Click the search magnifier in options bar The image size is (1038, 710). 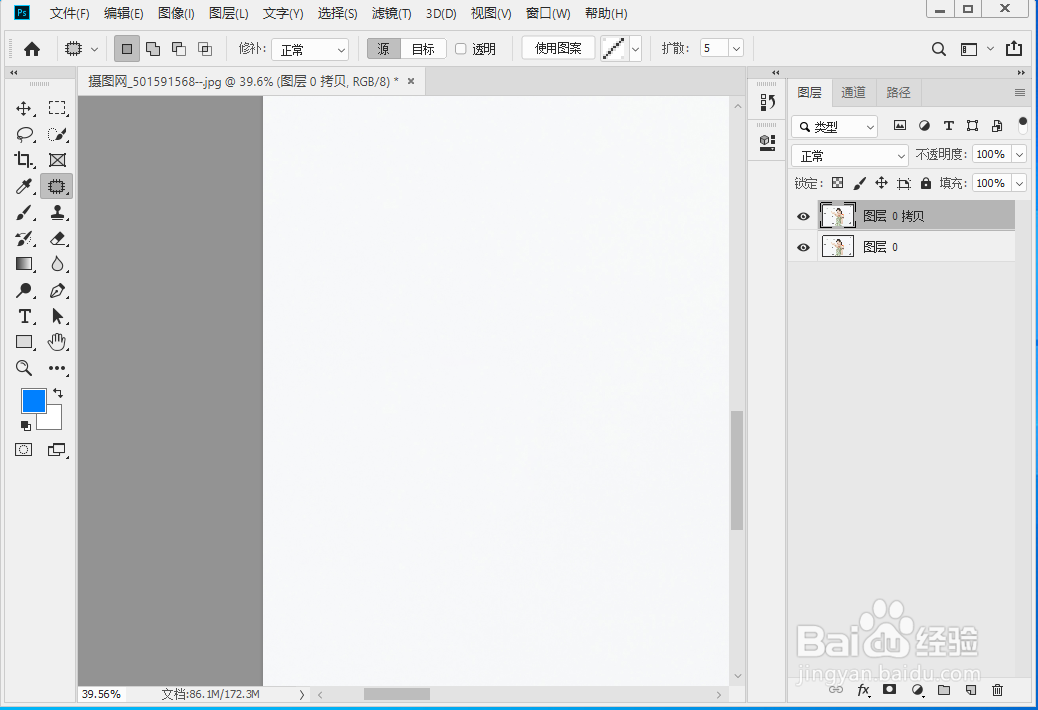pos(939,49)
